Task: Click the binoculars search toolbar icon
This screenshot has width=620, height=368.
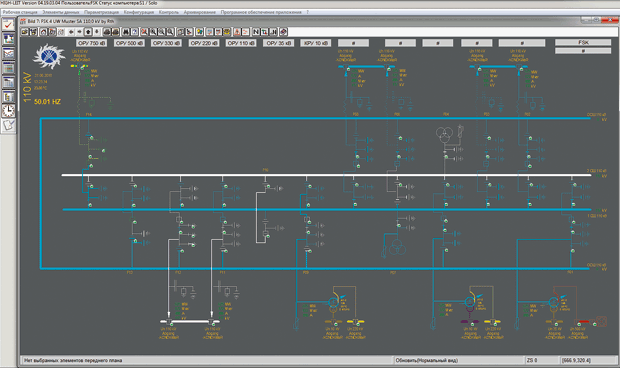Action: click(x=126, y=32)
